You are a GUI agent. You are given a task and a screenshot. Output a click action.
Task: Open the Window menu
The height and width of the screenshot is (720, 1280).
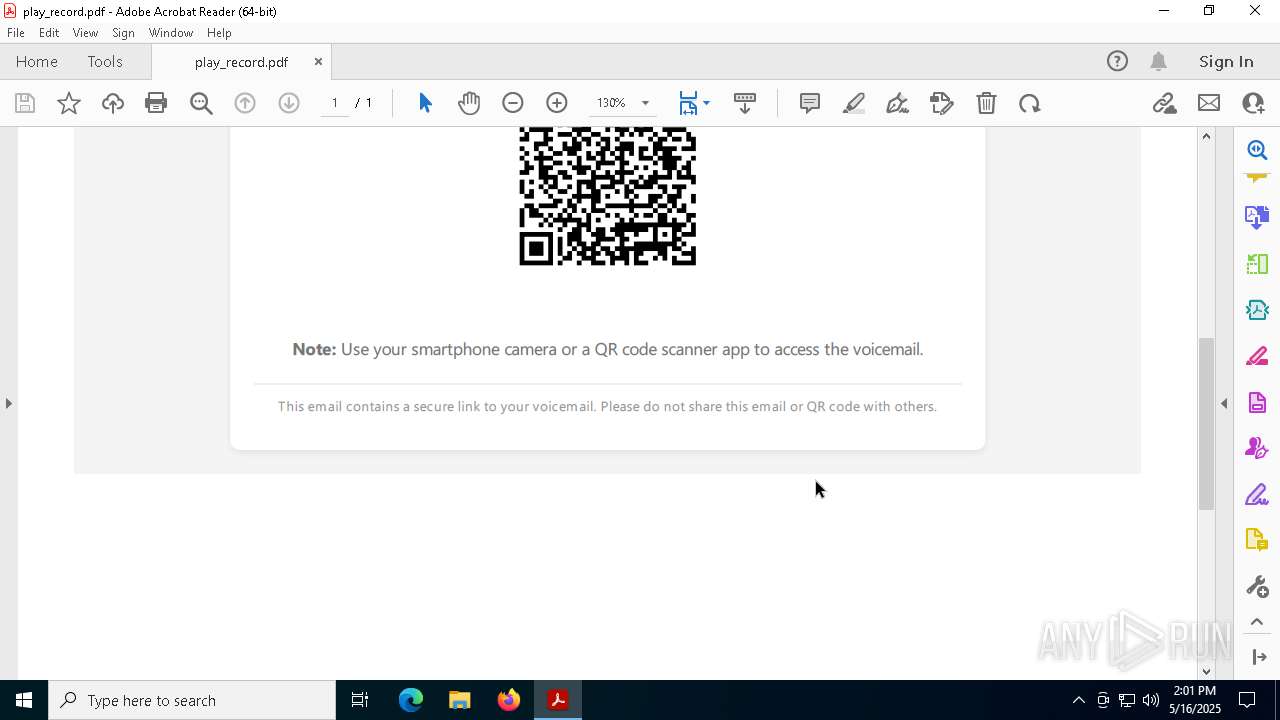click(x=171, y=33)
